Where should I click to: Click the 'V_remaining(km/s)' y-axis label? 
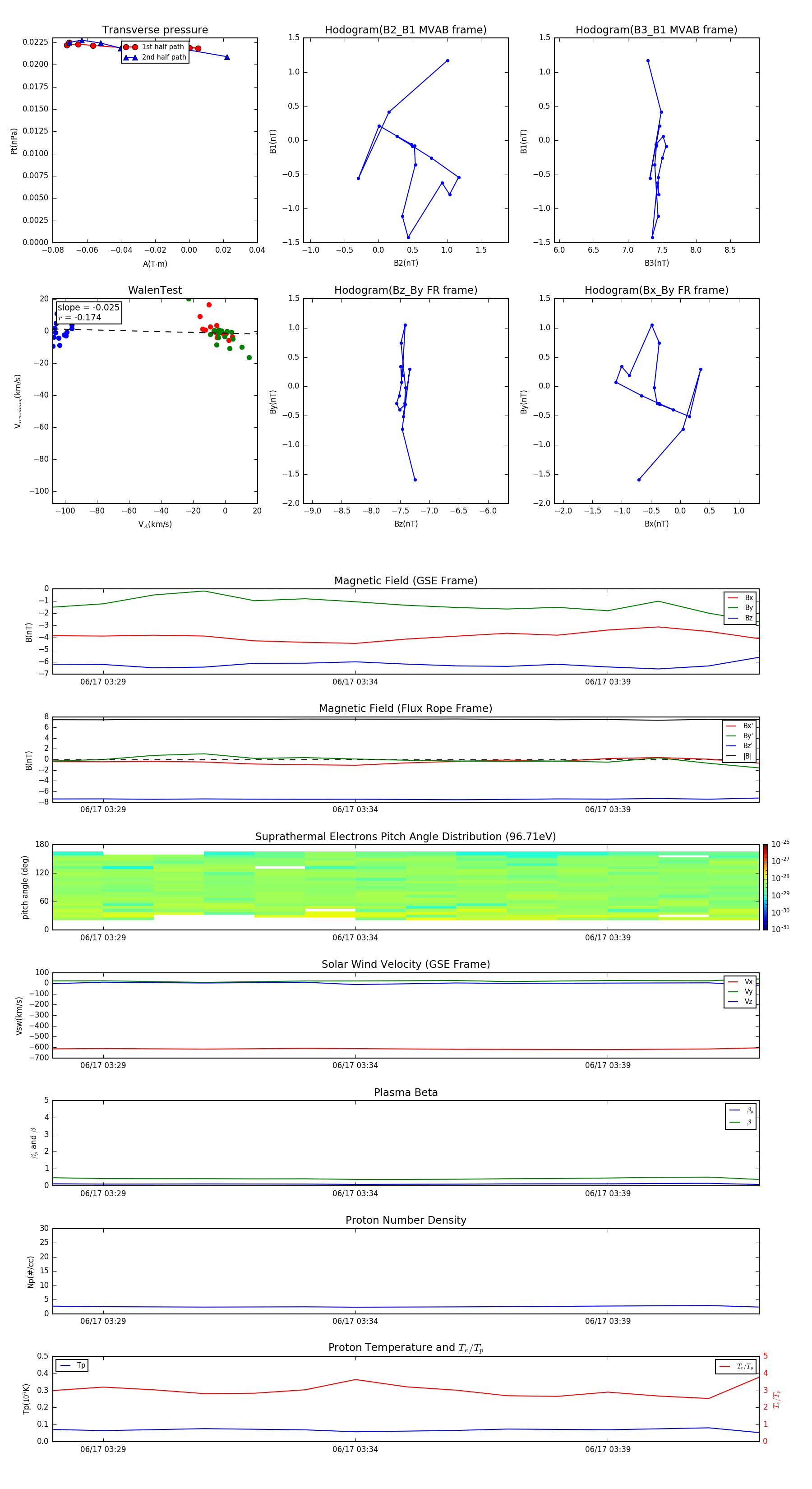[x=18, y=401]
